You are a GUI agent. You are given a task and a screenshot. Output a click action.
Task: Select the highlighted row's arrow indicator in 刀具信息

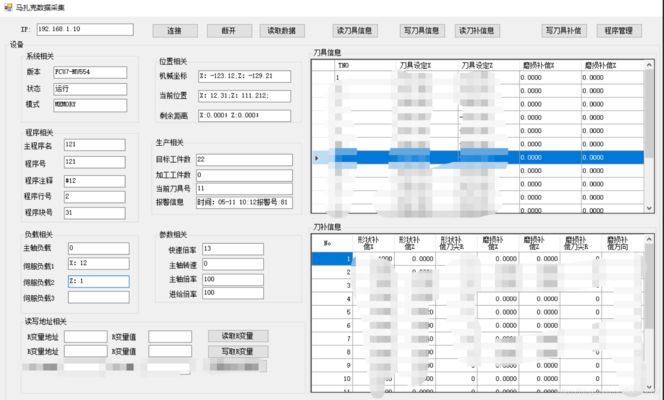coord(318,157)
